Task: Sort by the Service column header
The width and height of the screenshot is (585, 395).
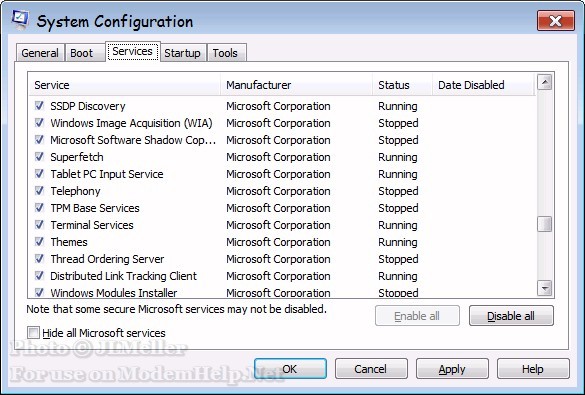Action: click(125, 85)
